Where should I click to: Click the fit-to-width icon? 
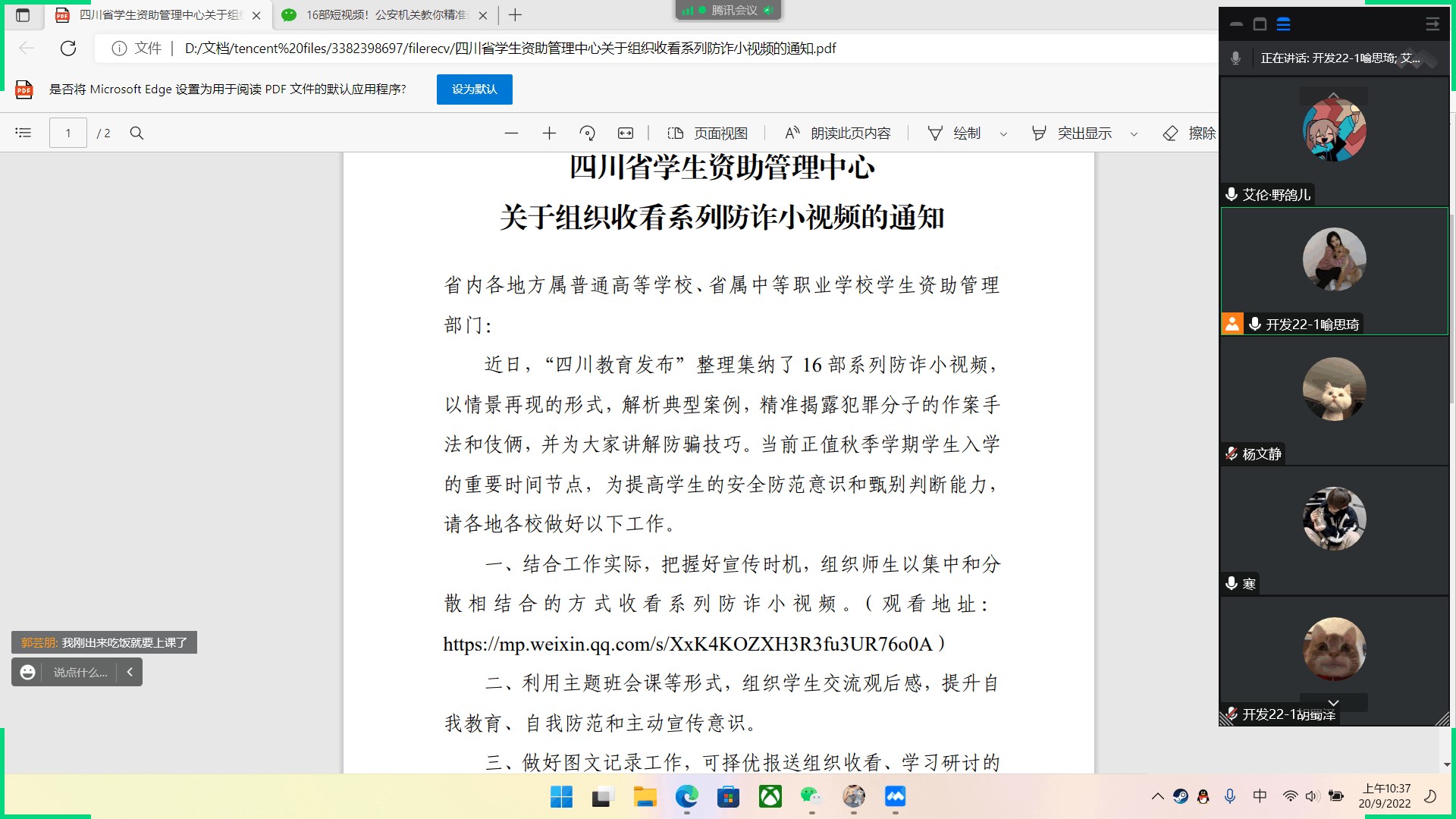click(625, 133)
